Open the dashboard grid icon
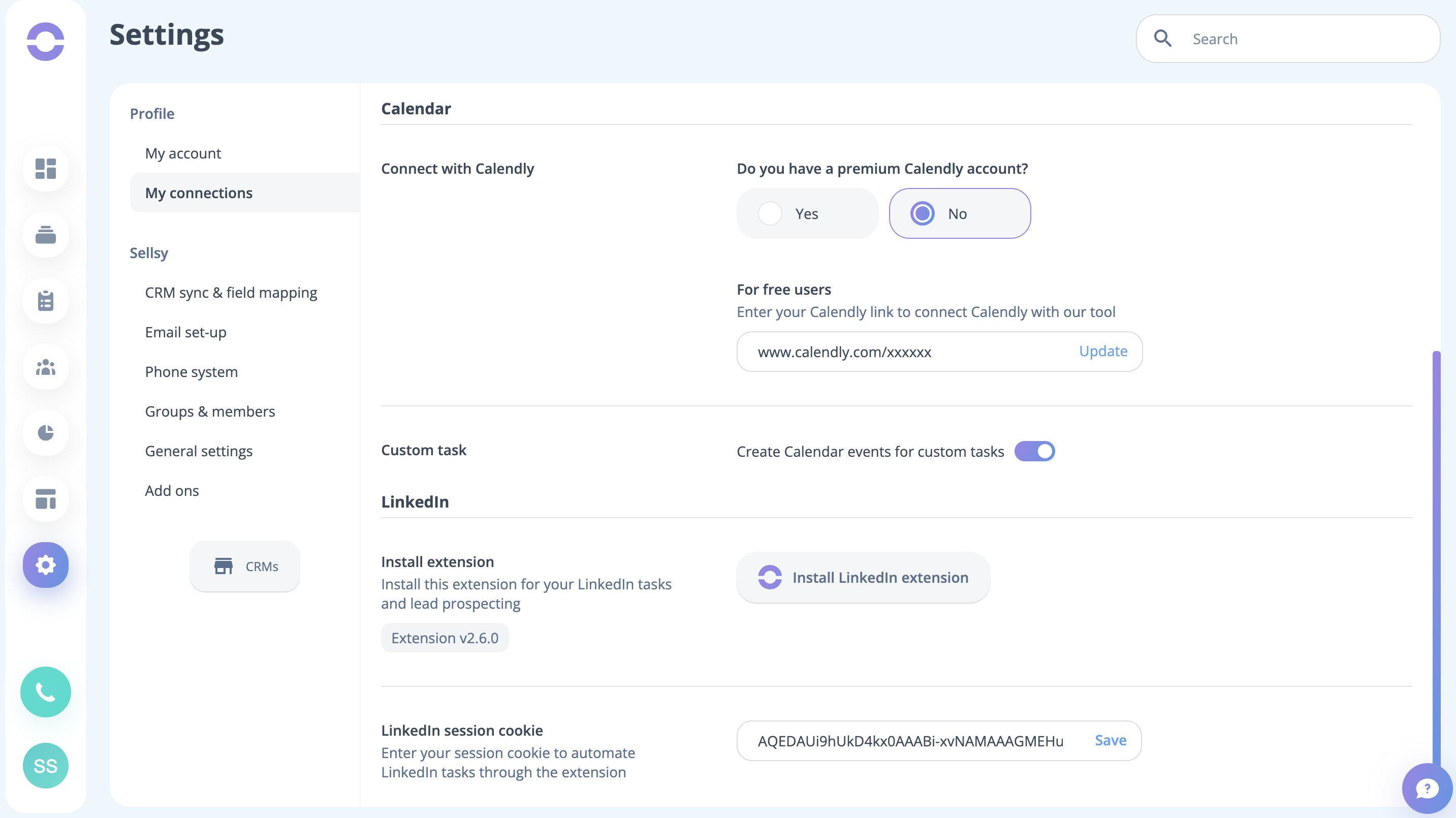Screen dimensions: 1456x818 coord(46,169)
